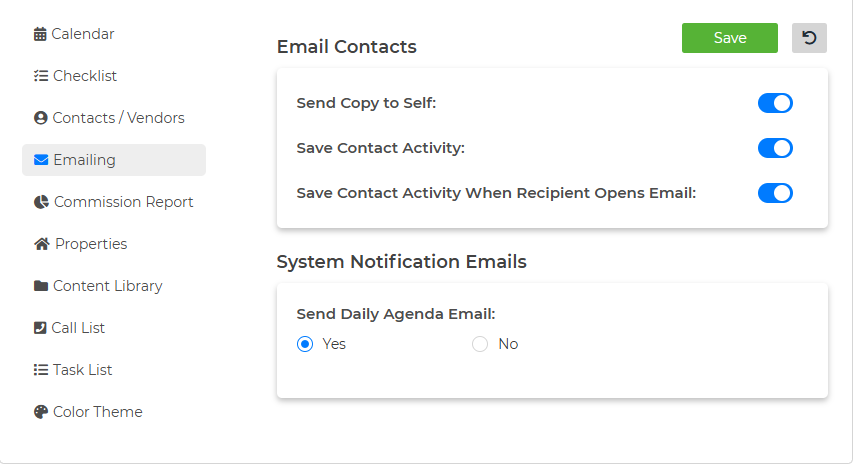Click the undo/reset arrow button

809,38
